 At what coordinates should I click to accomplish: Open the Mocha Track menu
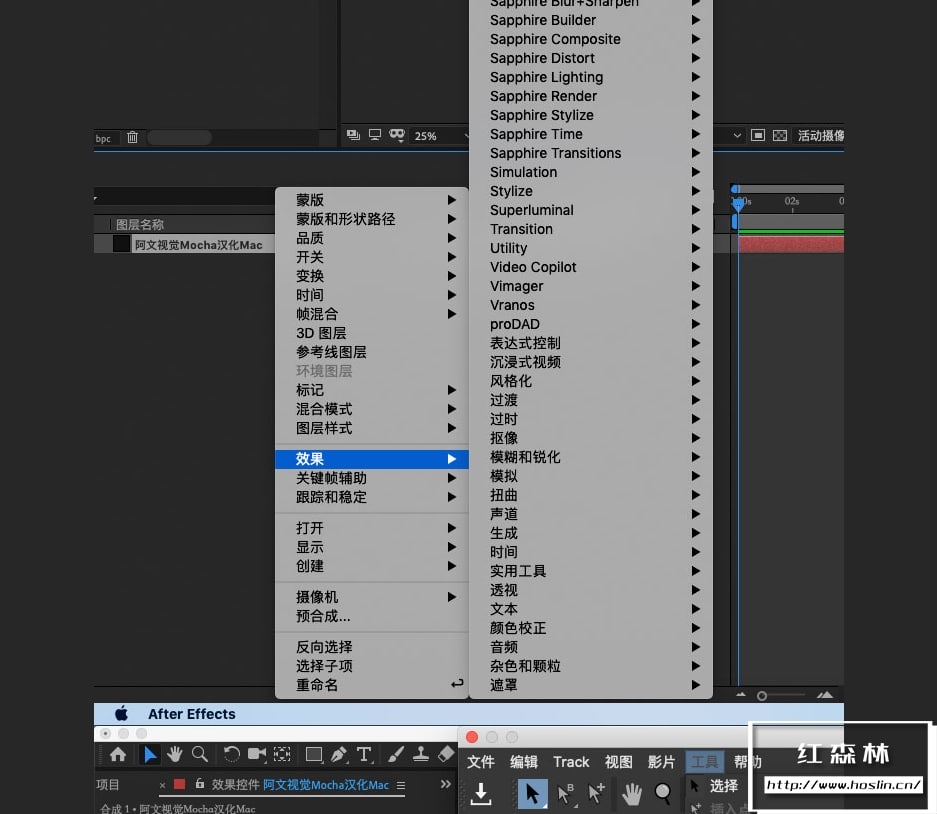(571, 762)
